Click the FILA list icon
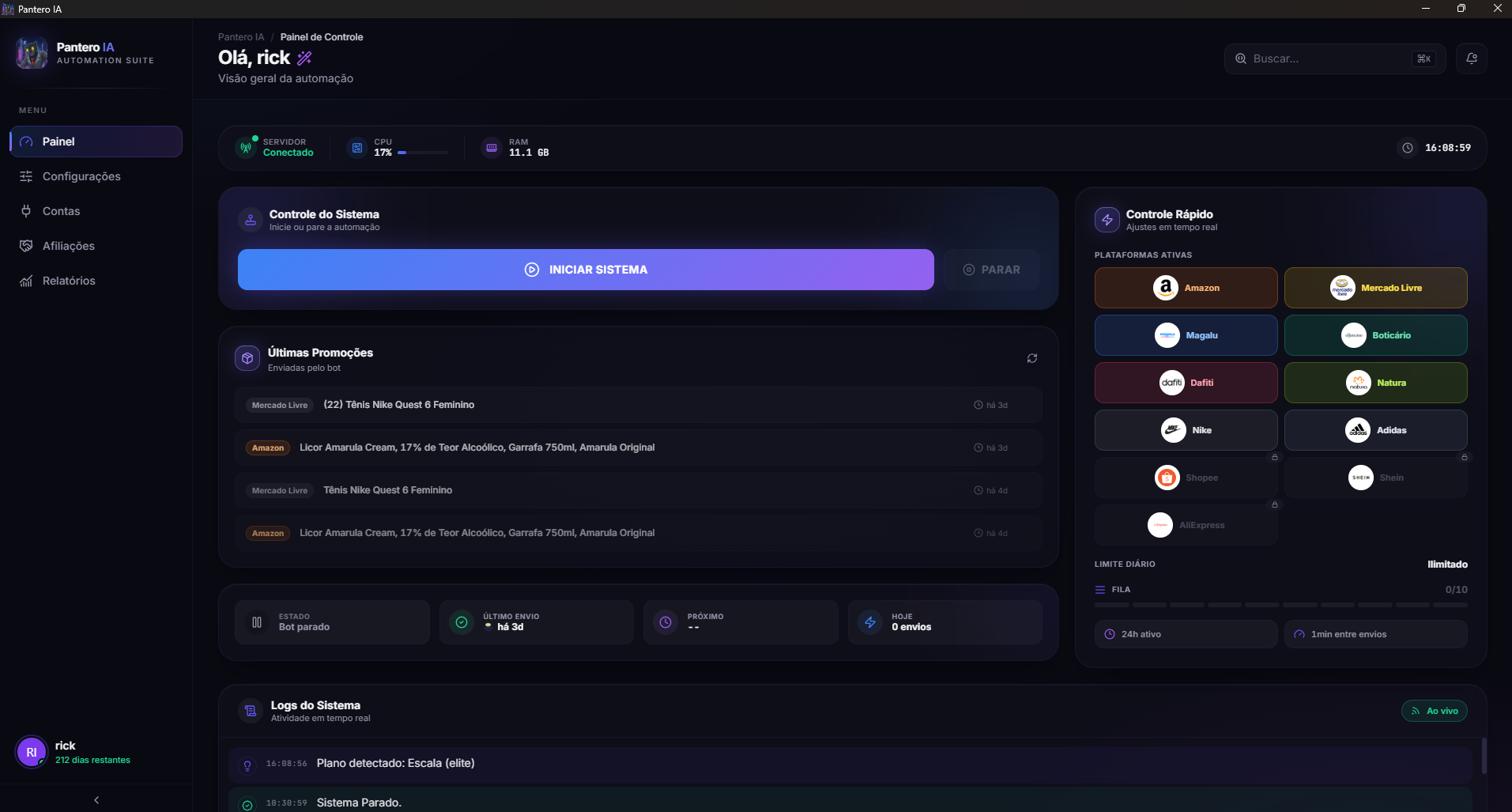This screenshot has height=812, width=1512. (x=1100, y=590)
